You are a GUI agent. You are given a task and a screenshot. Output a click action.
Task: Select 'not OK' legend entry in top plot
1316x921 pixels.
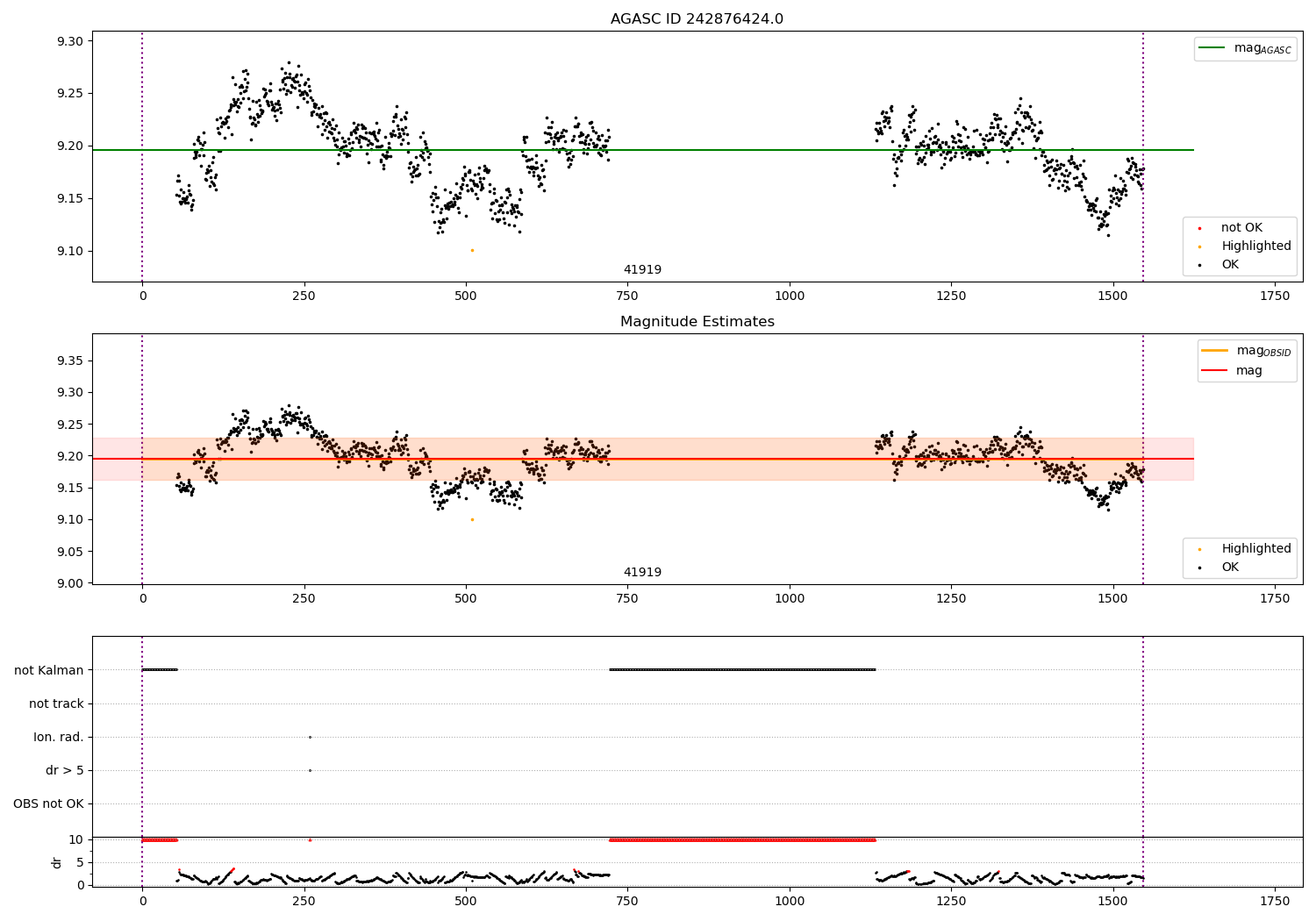tap(1241, 228)
